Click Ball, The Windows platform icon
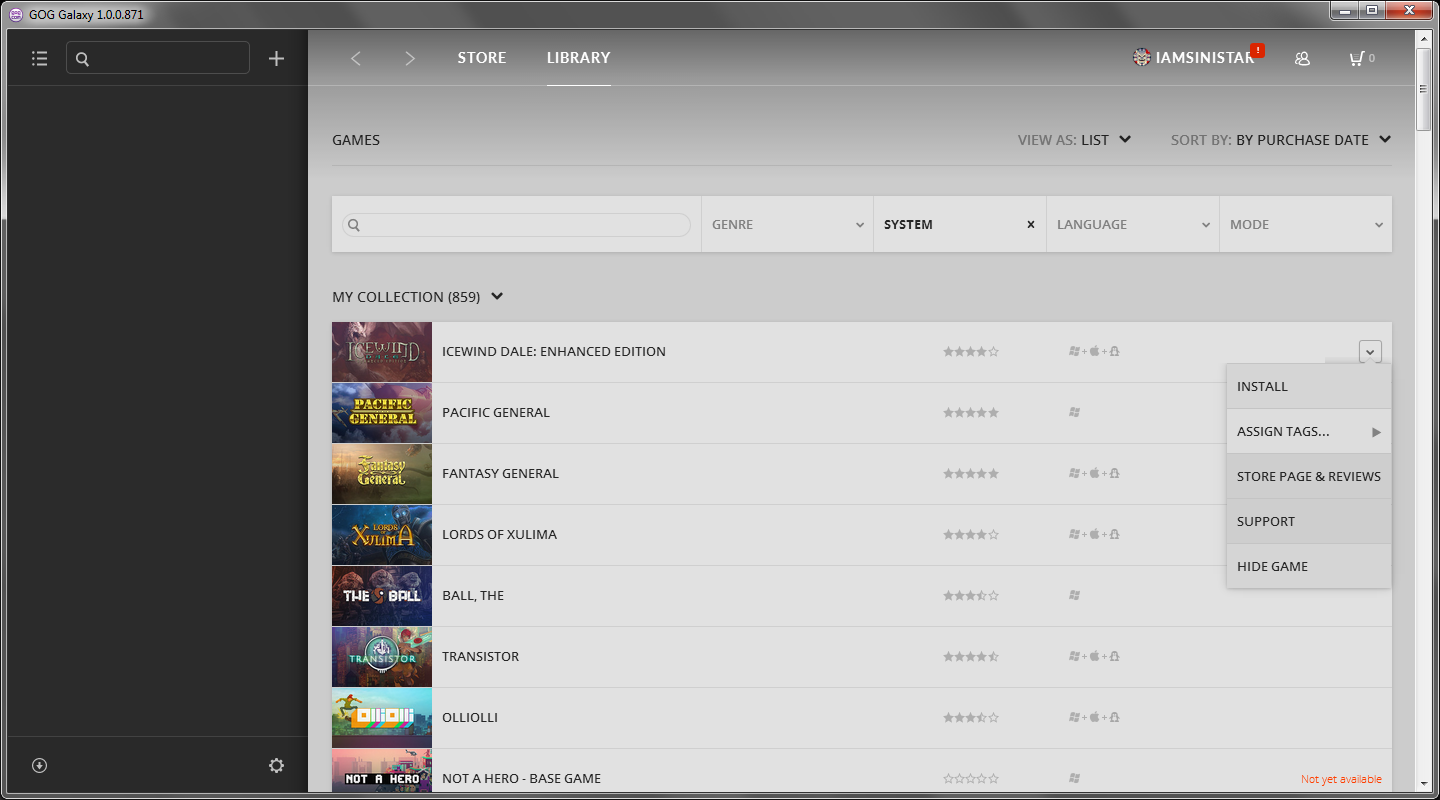Screen dimensions: 1440x800 pyautogui.click(x=1074, y=595)
